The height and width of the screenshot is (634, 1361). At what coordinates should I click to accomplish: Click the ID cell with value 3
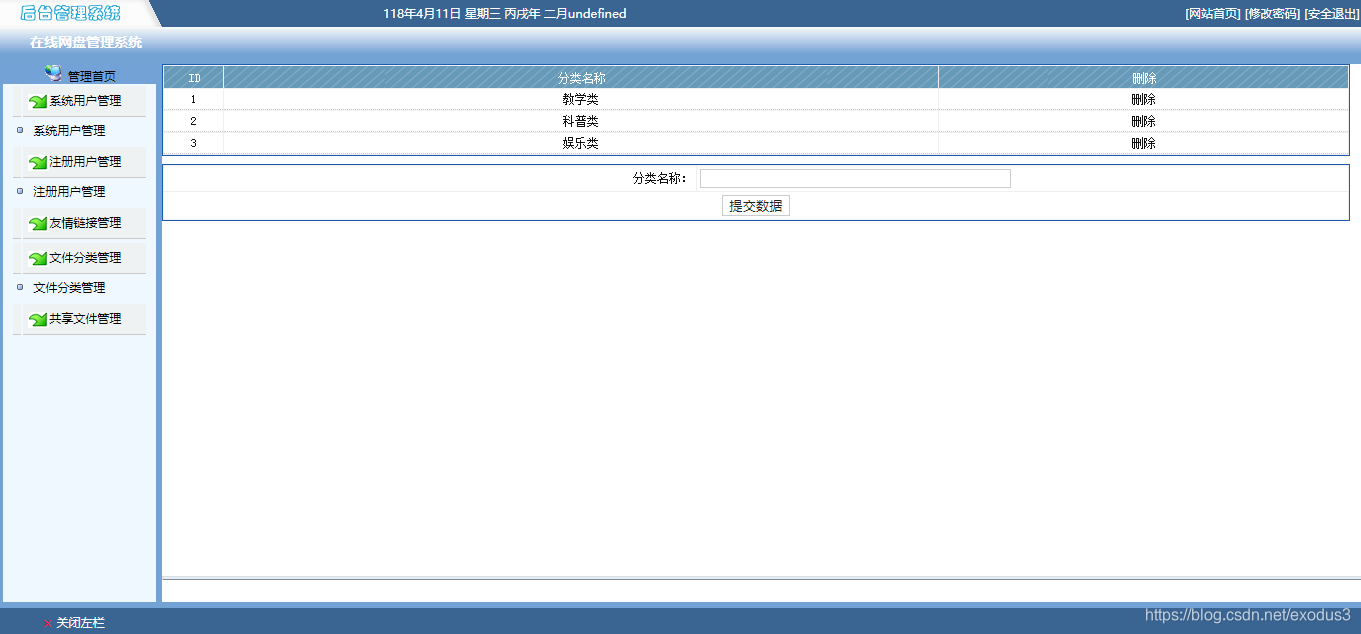(x=194, y=144)
